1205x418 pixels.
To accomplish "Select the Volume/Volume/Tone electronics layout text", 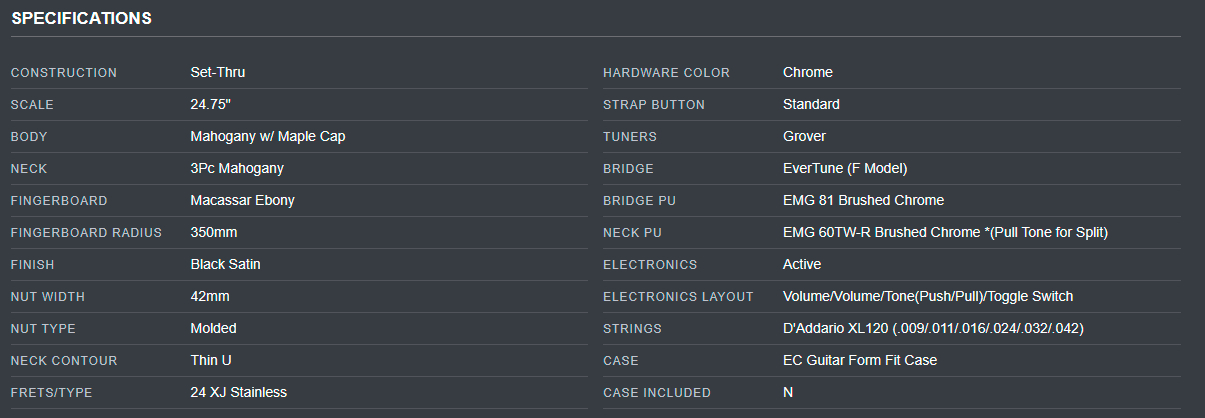I will pyautogui.click(x=927, y=296).
